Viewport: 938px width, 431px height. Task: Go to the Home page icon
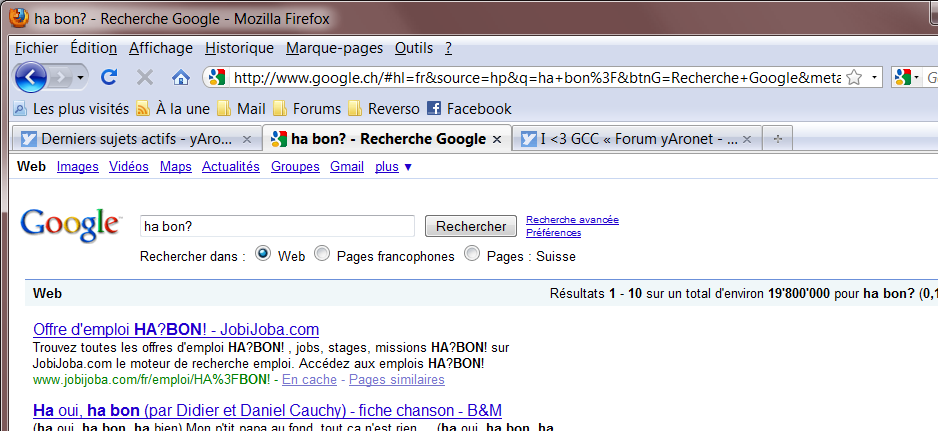181,77
